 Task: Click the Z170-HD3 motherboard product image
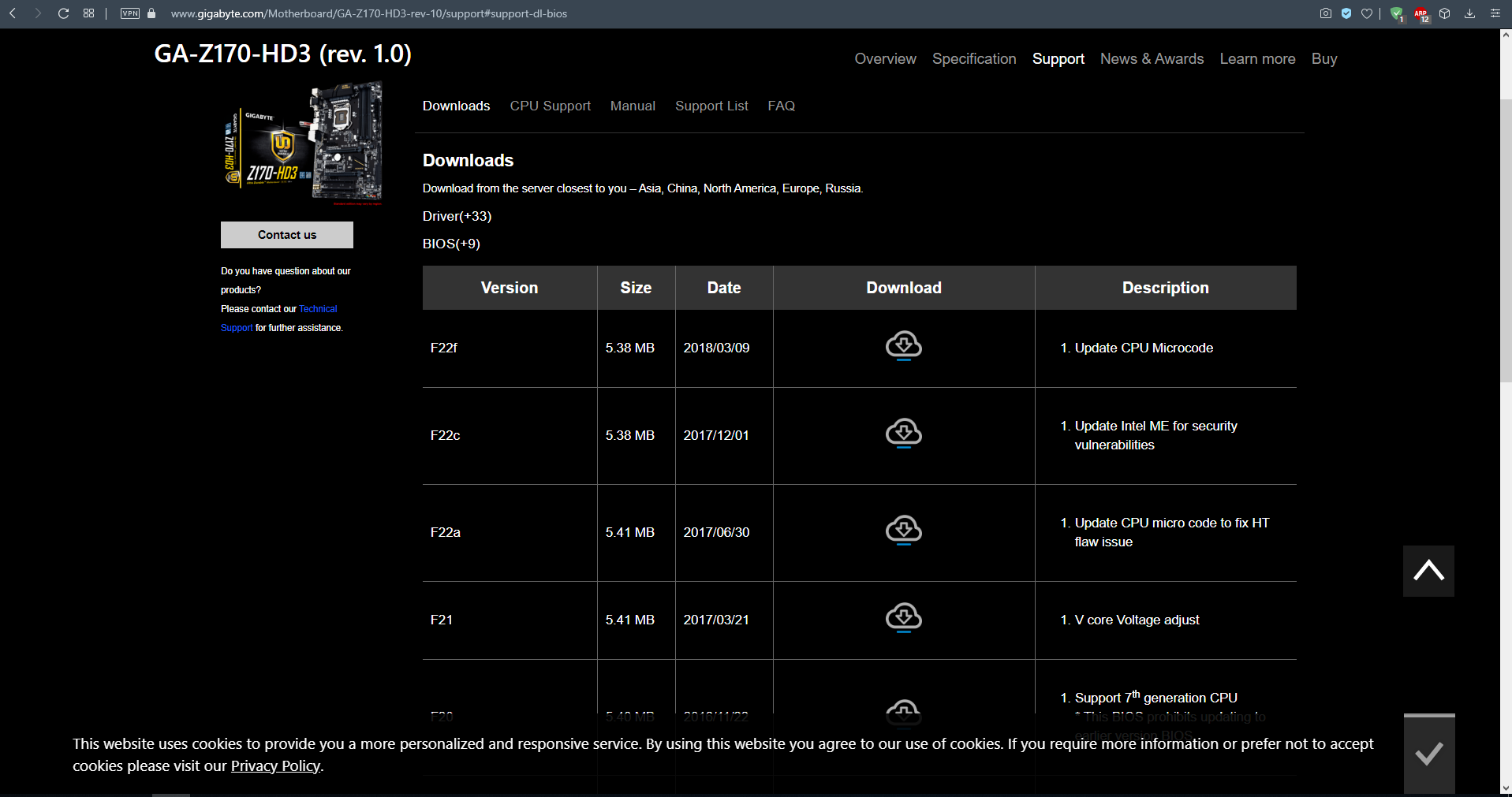tap(303, 142)
